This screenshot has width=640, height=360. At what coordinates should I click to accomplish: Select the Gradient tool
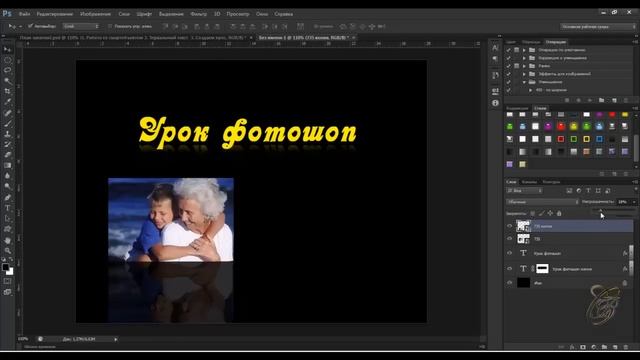click(x=7, y=166)
